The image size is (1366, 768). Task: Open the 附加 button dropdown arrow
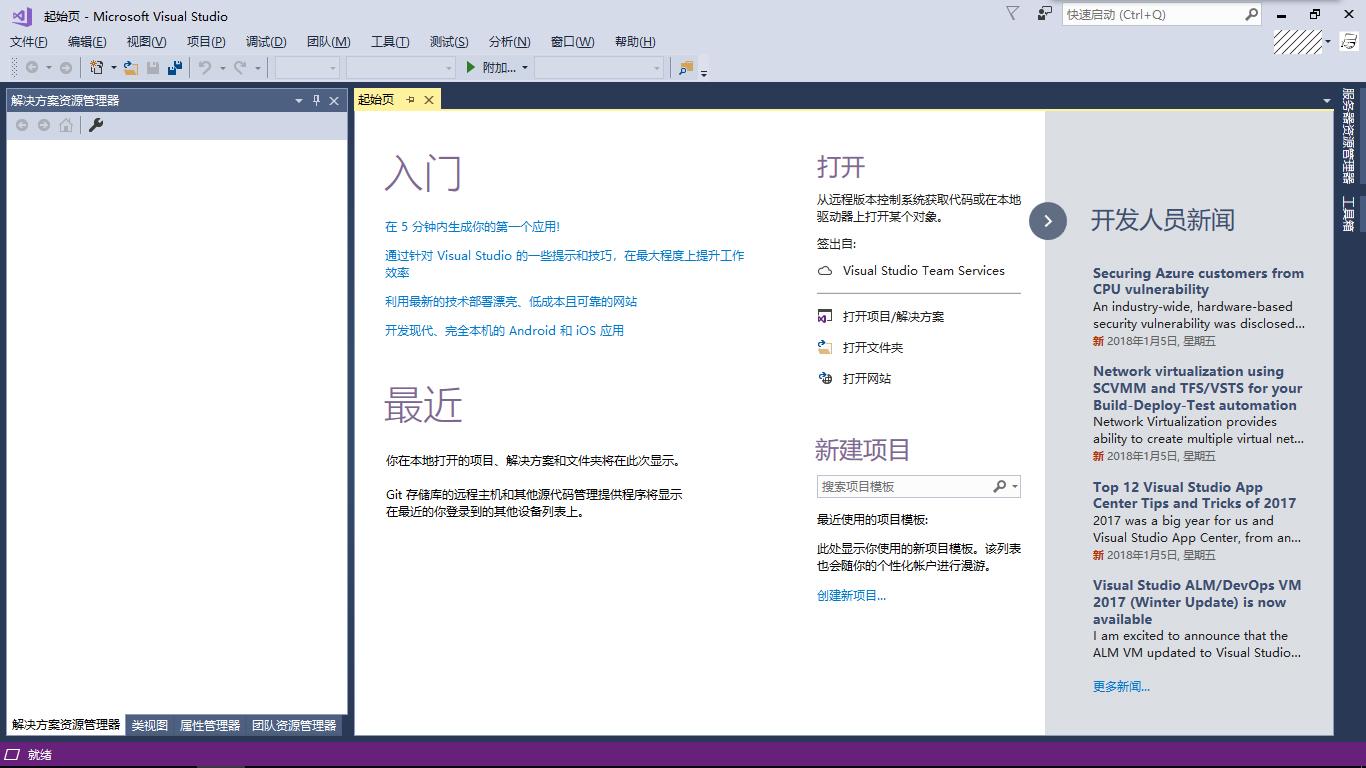pyautogui.click(x=524, y=68)
